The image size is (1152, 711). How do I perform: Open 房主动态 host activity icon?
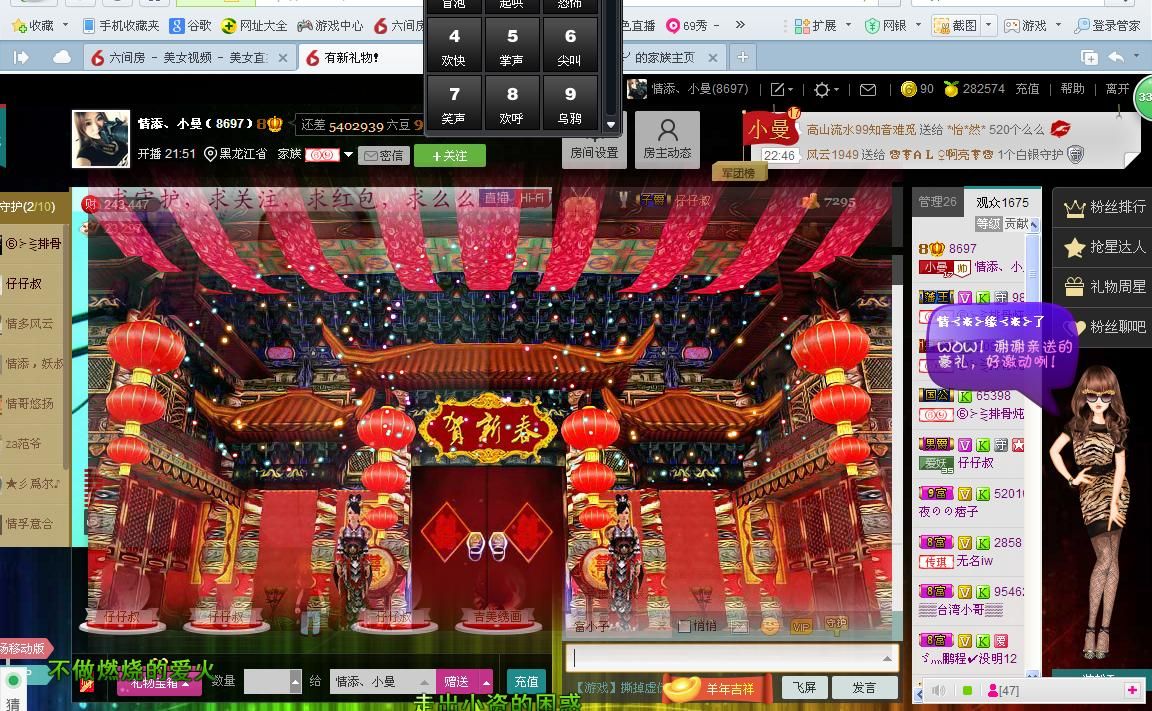pos(667,138)
